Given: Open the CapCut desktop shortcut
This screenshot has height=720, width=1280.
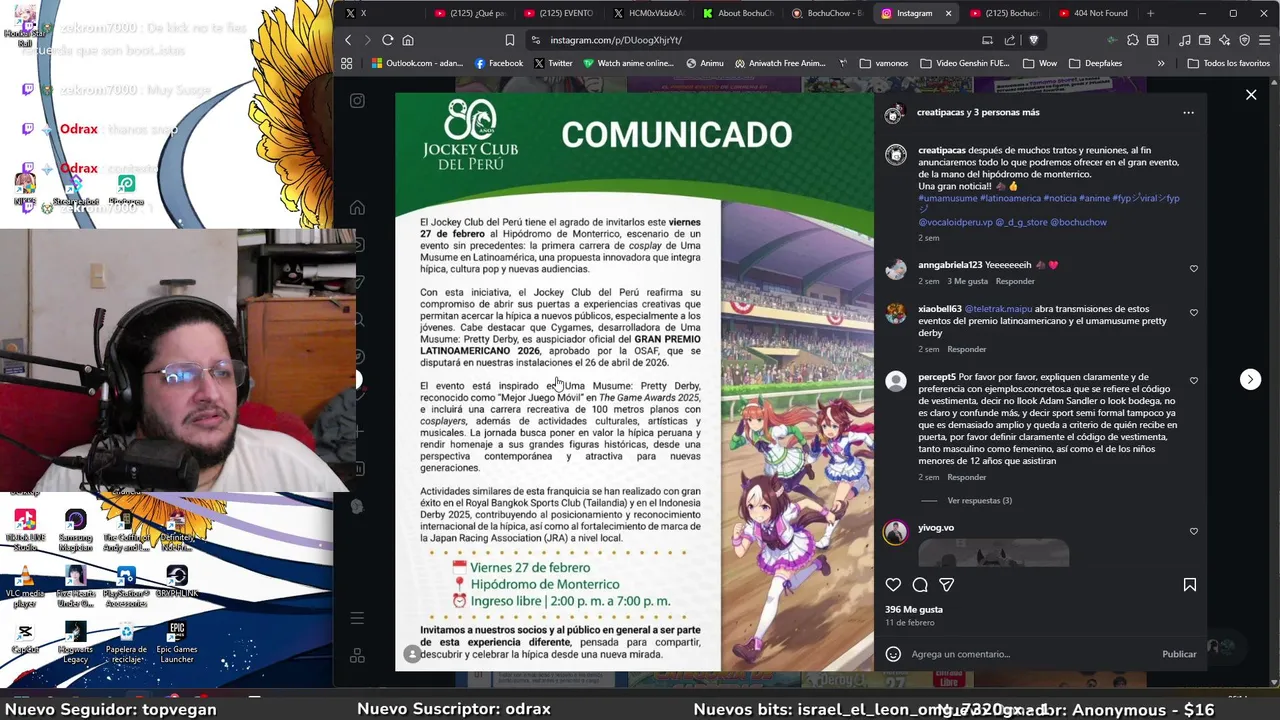Looking at the screenshot, I should tap(25, 638).
